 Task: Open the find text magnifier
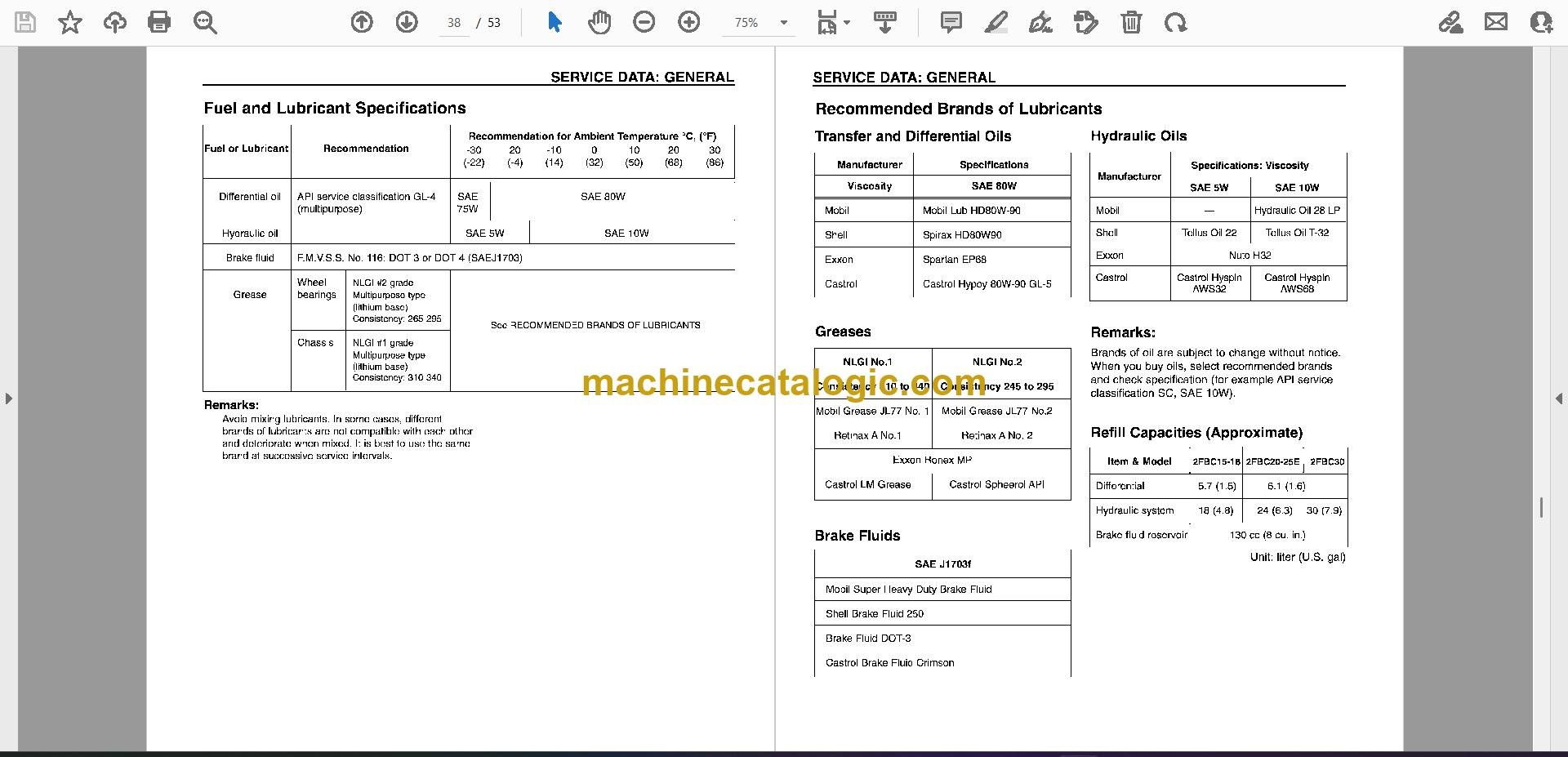click(x=205, y=23)
